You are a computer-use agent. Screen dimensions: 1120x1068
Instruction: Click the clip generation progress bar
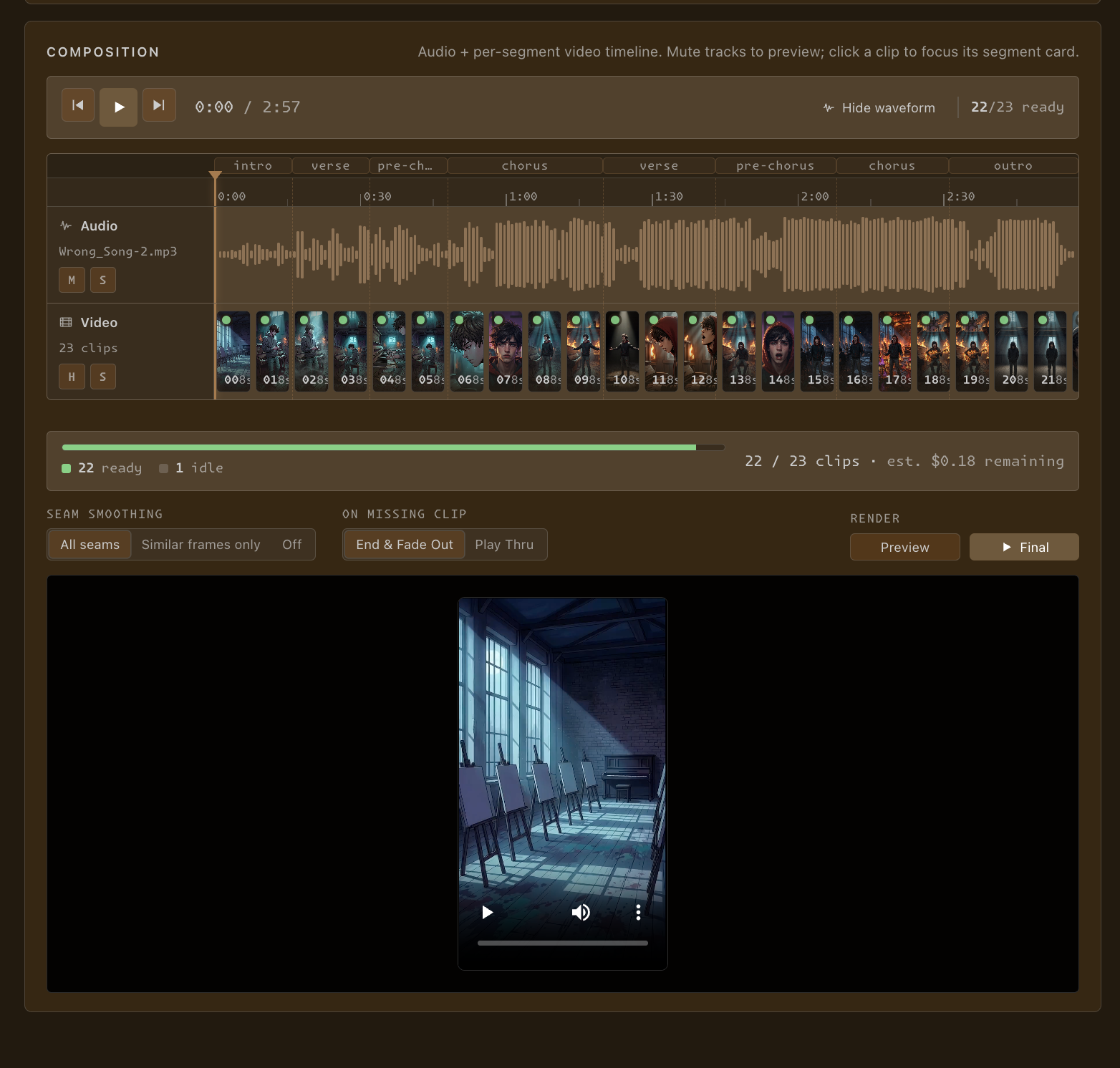(x=393, y=447)
